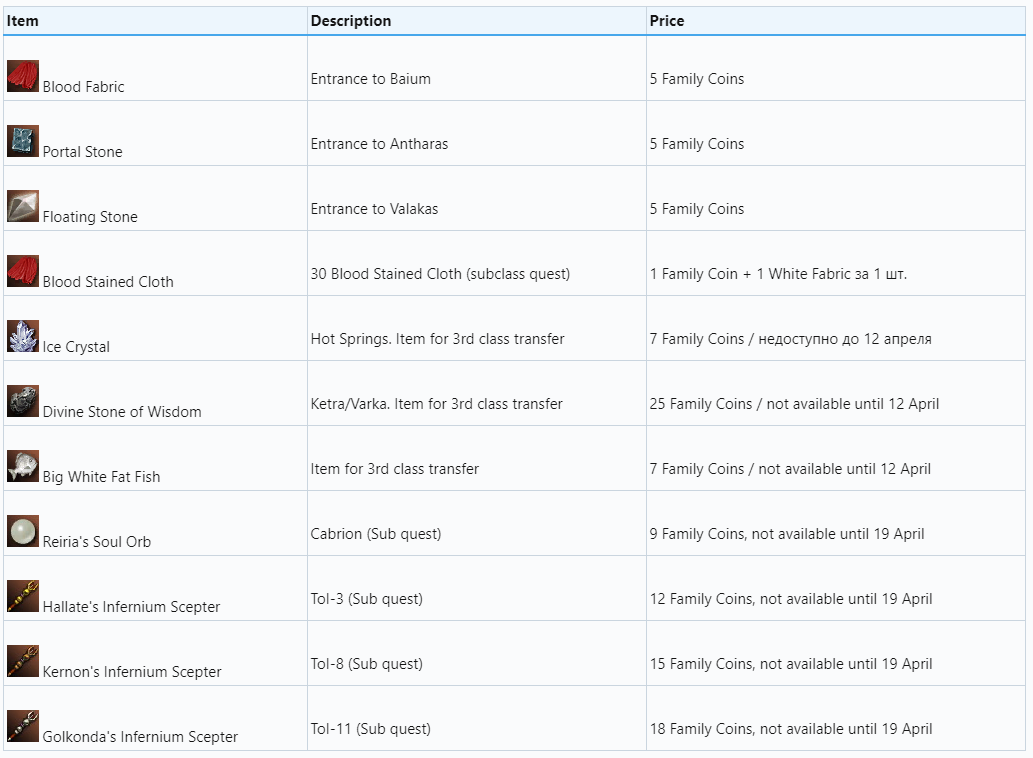Screen dimensions: 1033x758
Task: Click the Description column header
Action: point(351,21)
